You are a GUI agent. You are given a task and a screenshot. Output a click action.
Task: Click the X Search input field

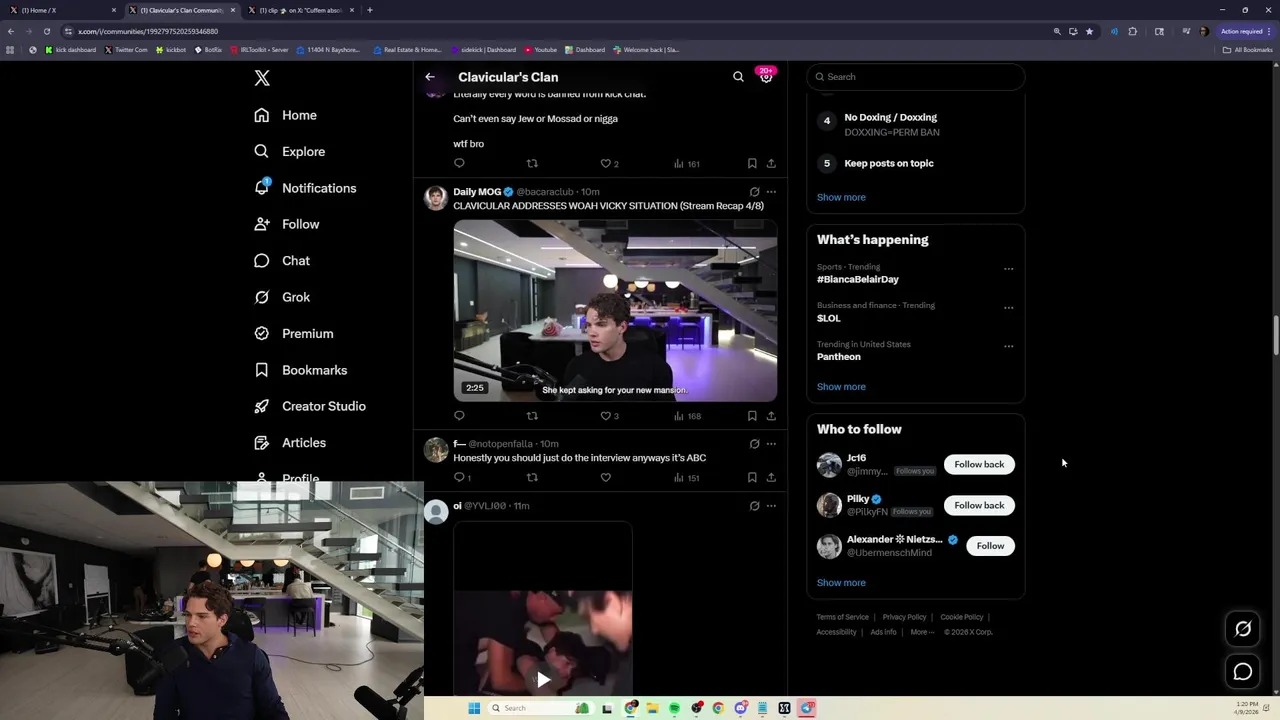point(916,77)
